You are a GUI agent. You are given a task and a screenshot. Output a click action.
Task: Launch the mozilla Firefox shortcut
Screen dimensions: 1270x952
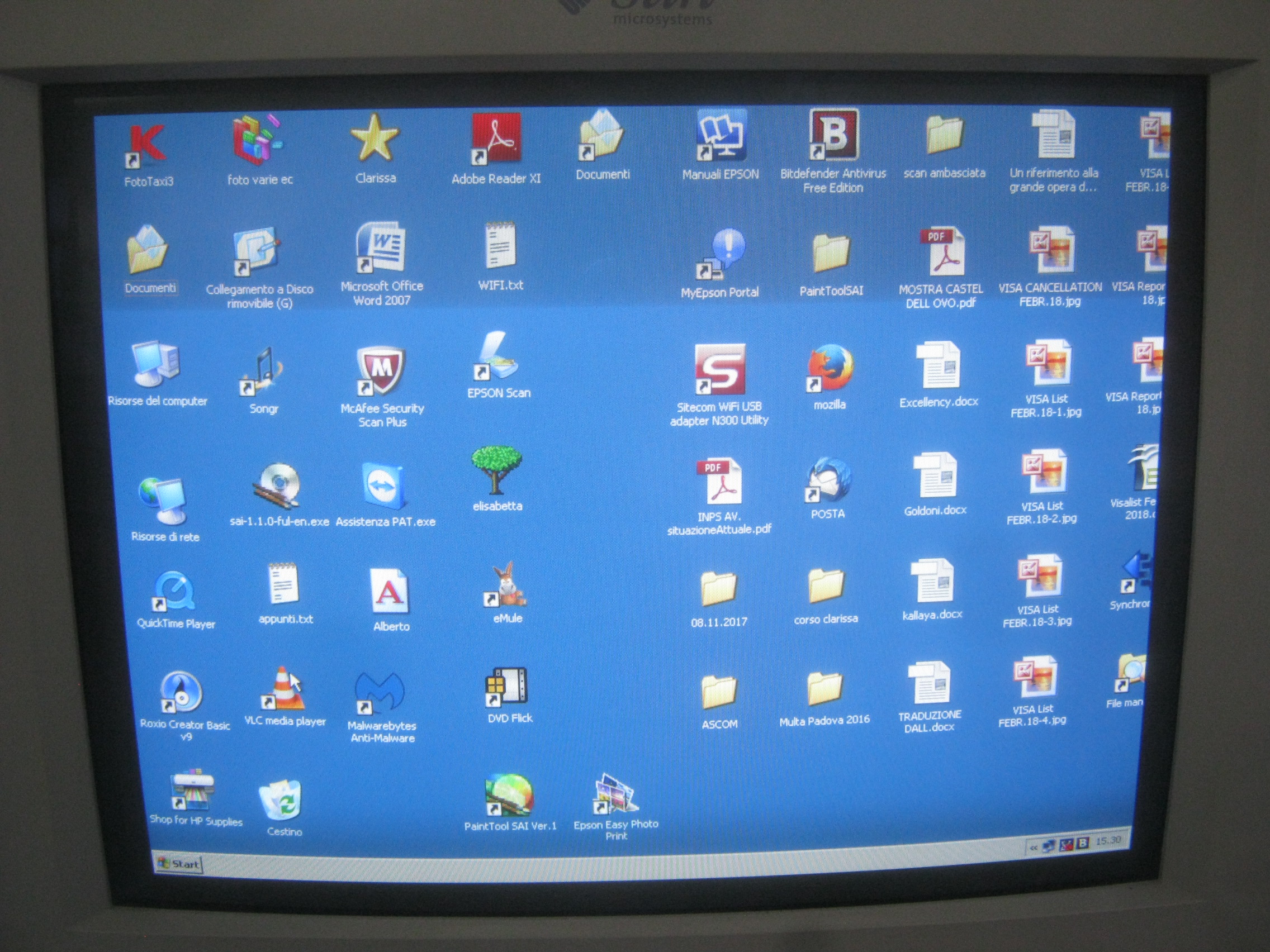click(x=830, y=368)
